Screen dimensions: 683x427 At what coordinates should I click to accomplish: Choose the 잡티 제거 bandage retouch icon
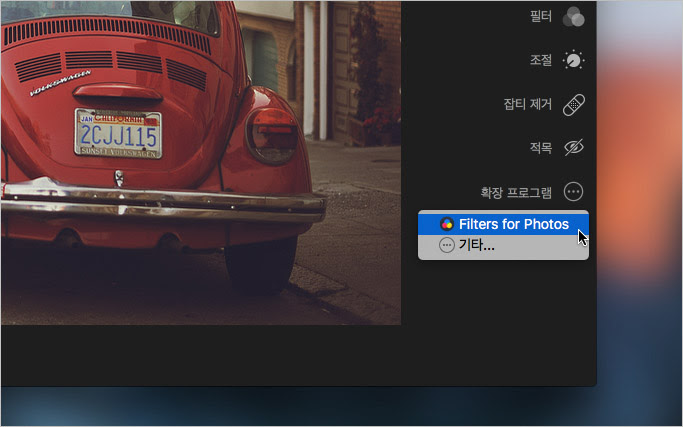coord(573,105)
